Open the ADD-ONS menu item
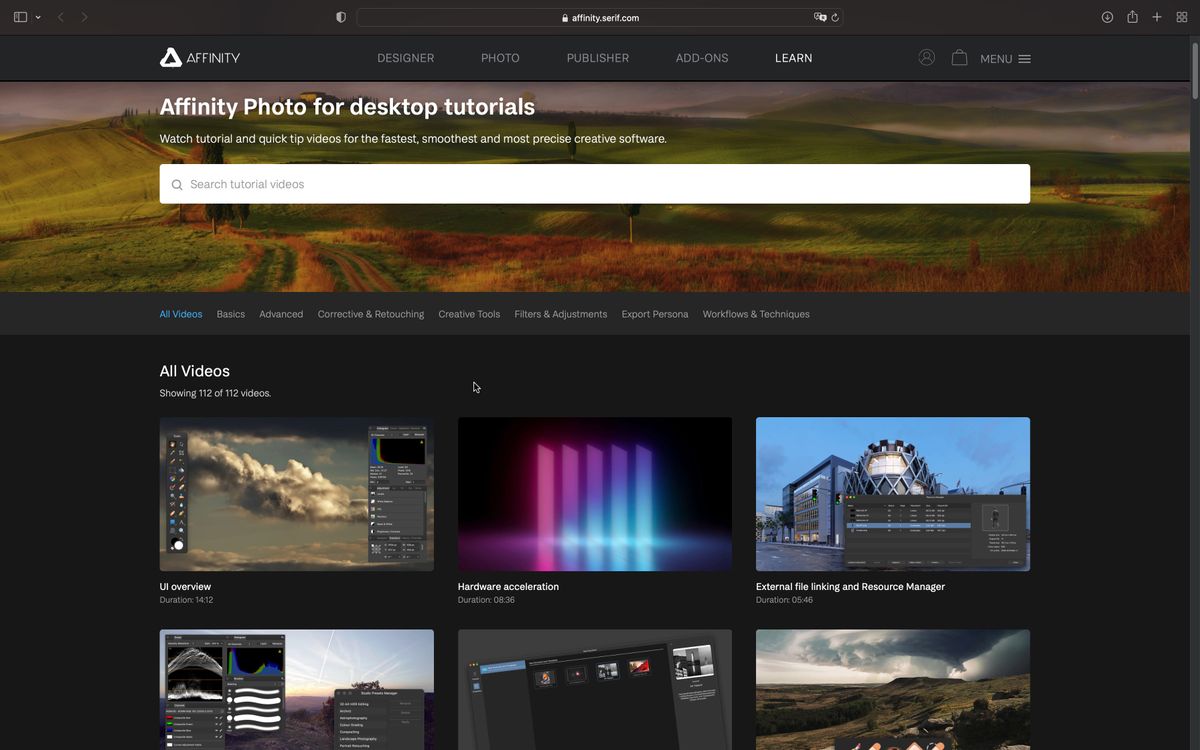 click(x=702, y=57)
